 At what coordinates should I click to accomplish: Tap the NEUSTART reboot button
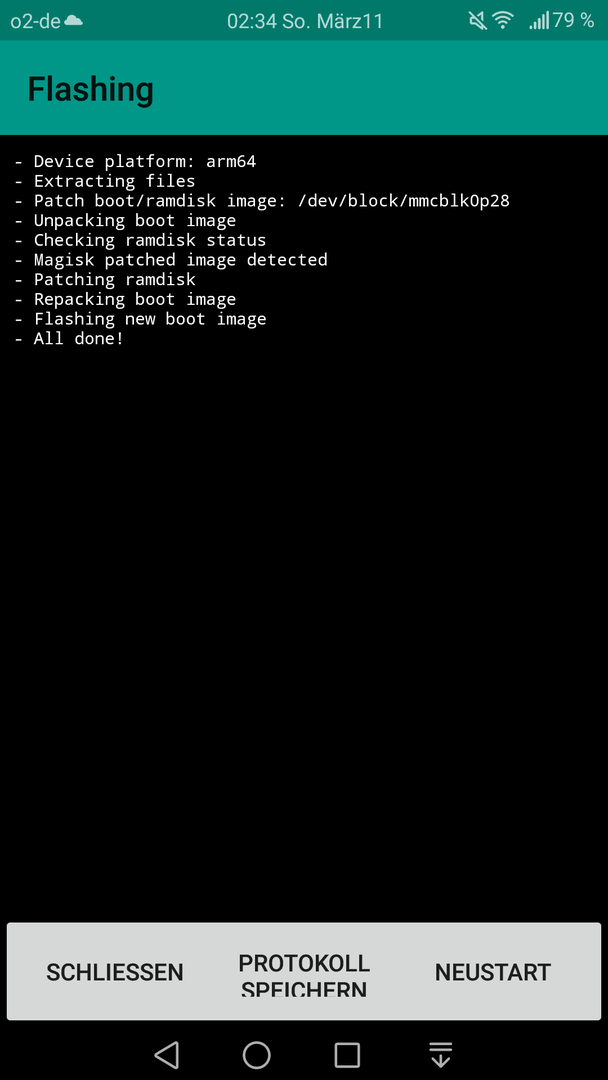492,972
